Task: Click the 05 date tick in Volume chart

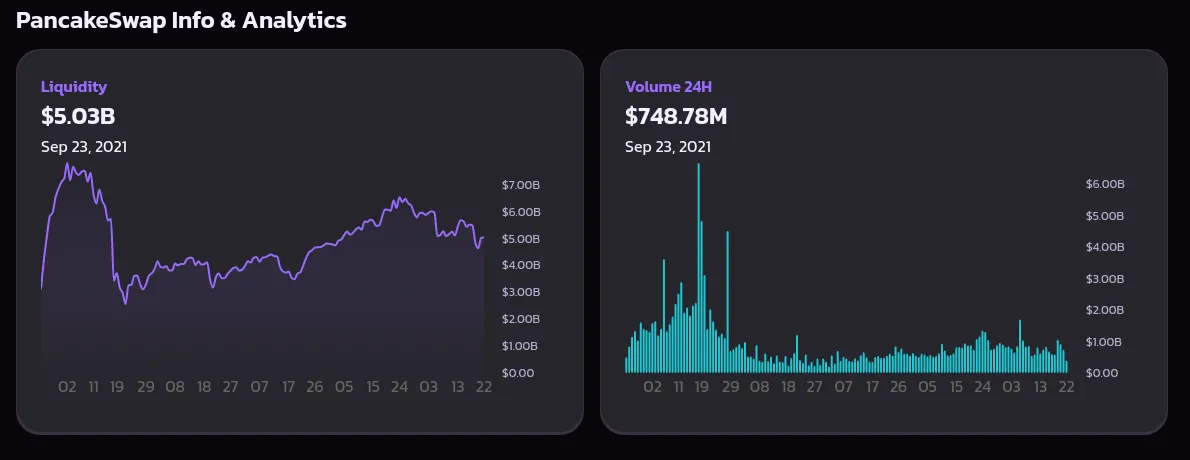Action: 927,386
